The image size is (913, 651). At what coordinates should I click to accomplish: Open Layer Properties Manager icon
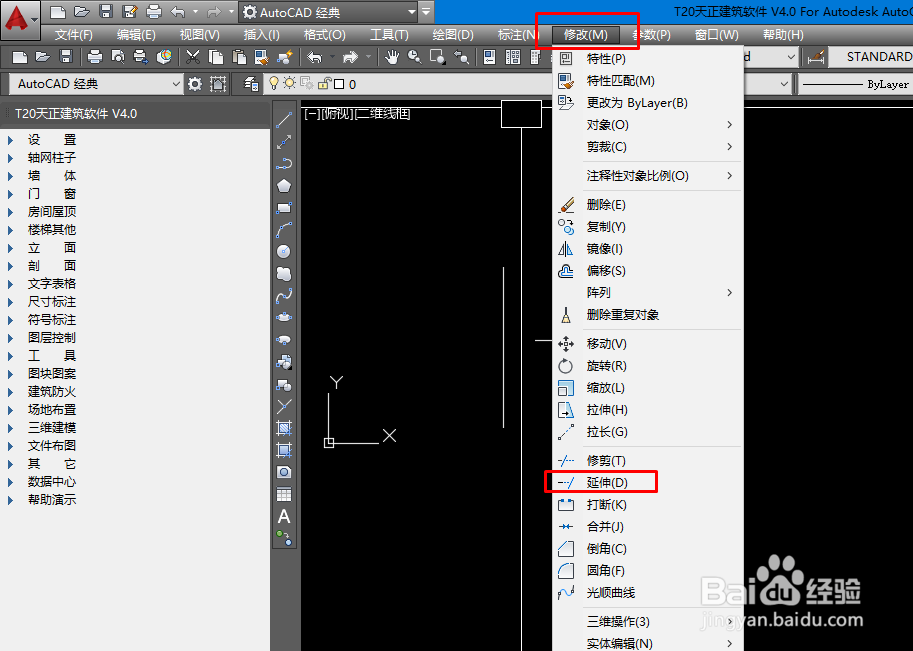click(251, 84)
